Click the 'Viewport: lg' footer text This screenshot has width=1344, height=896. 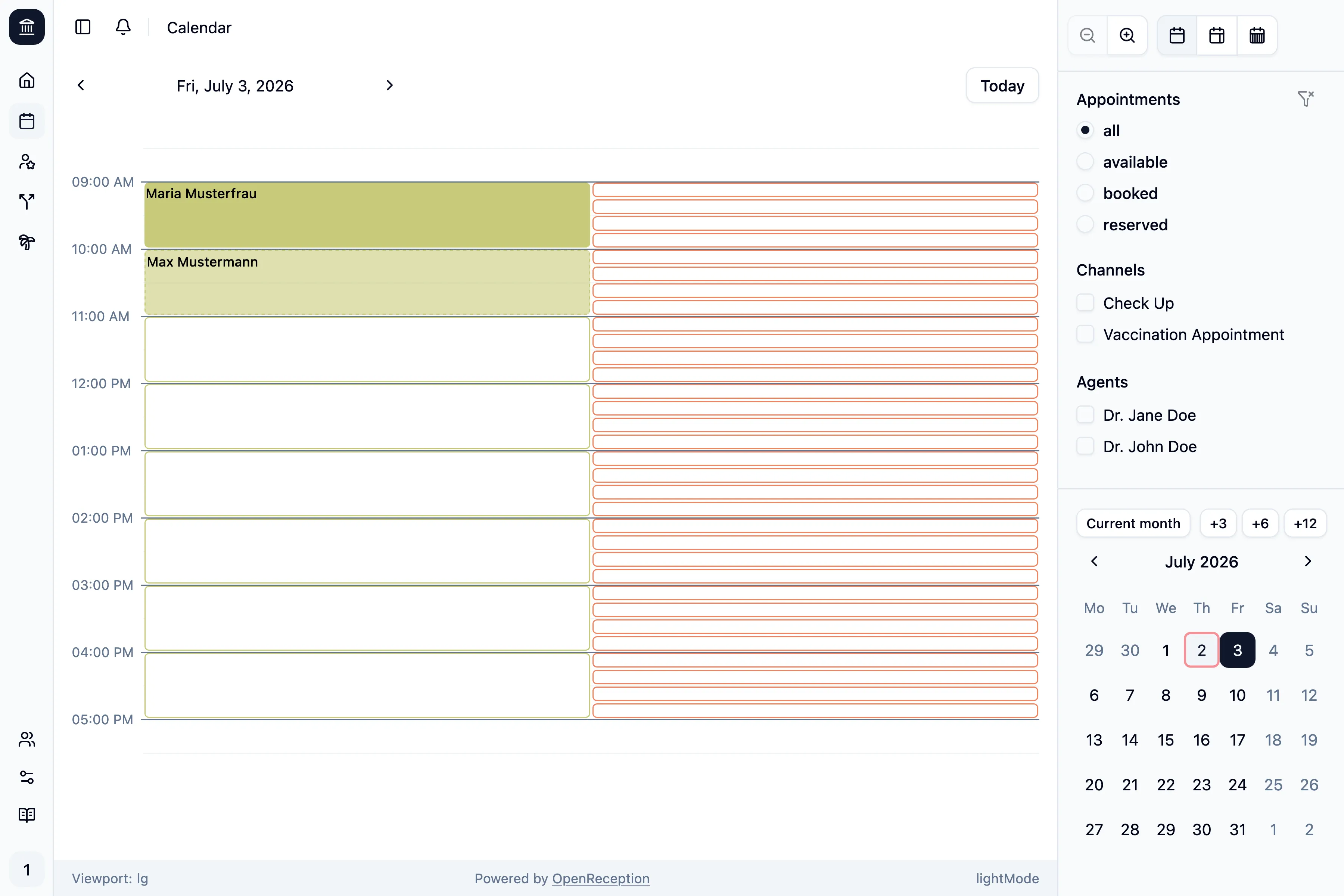click(x=110, y=878)
